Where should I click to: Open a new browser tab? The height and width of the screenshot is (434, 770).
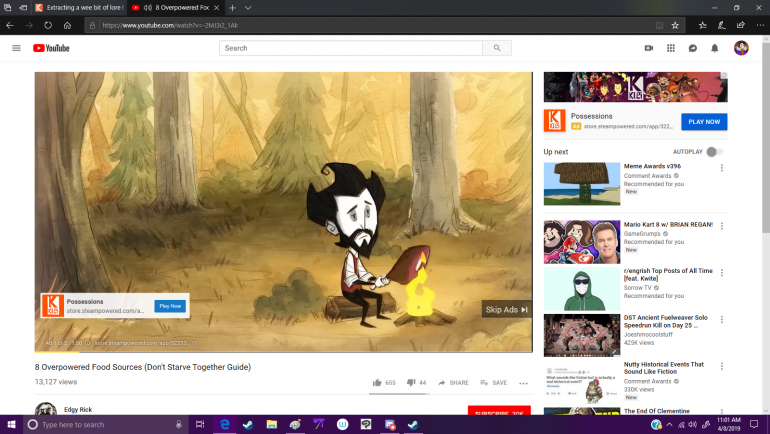tap(233, 8)
